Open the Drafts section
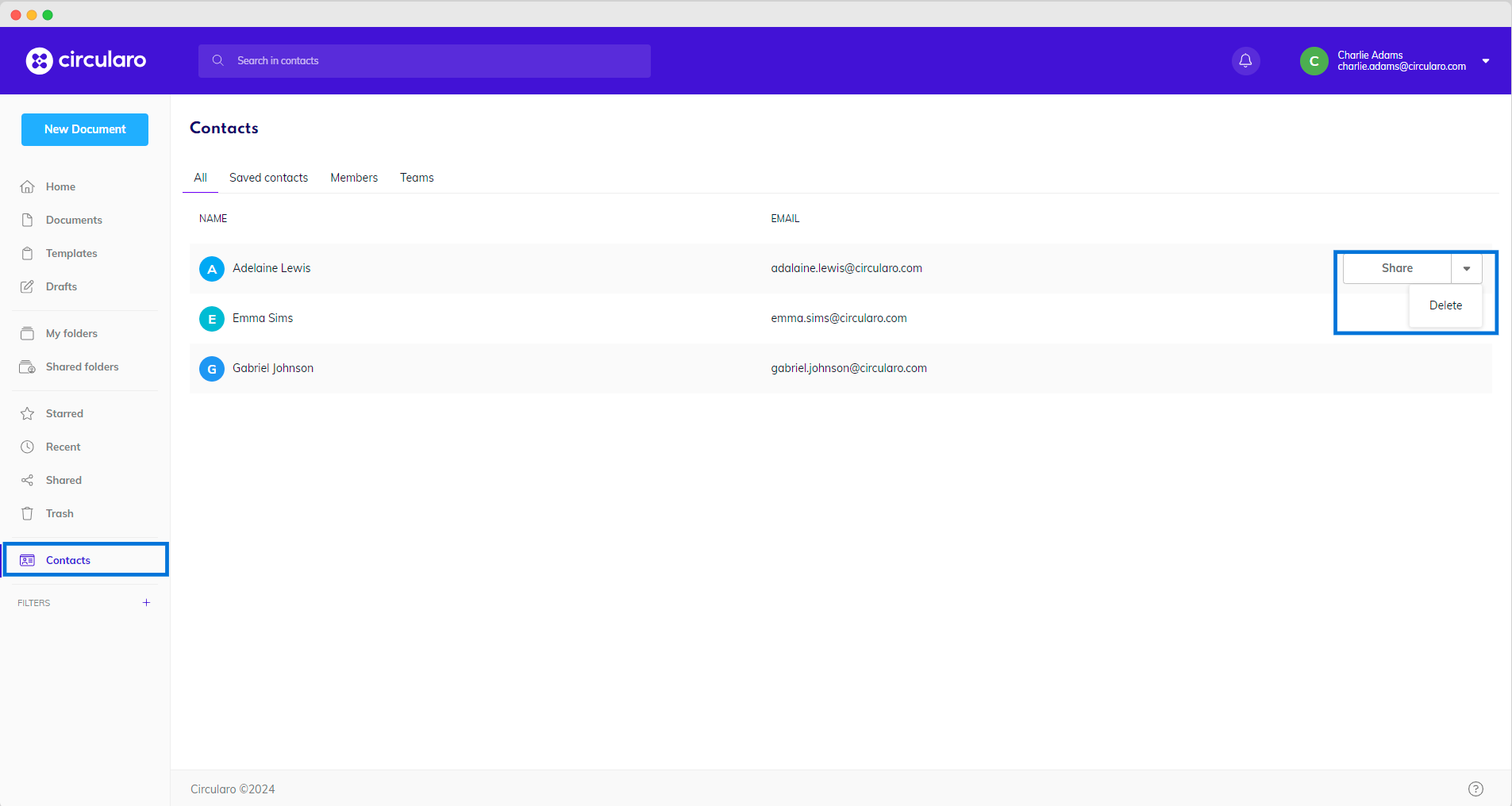1512x806 pixels. pos(61,286)
